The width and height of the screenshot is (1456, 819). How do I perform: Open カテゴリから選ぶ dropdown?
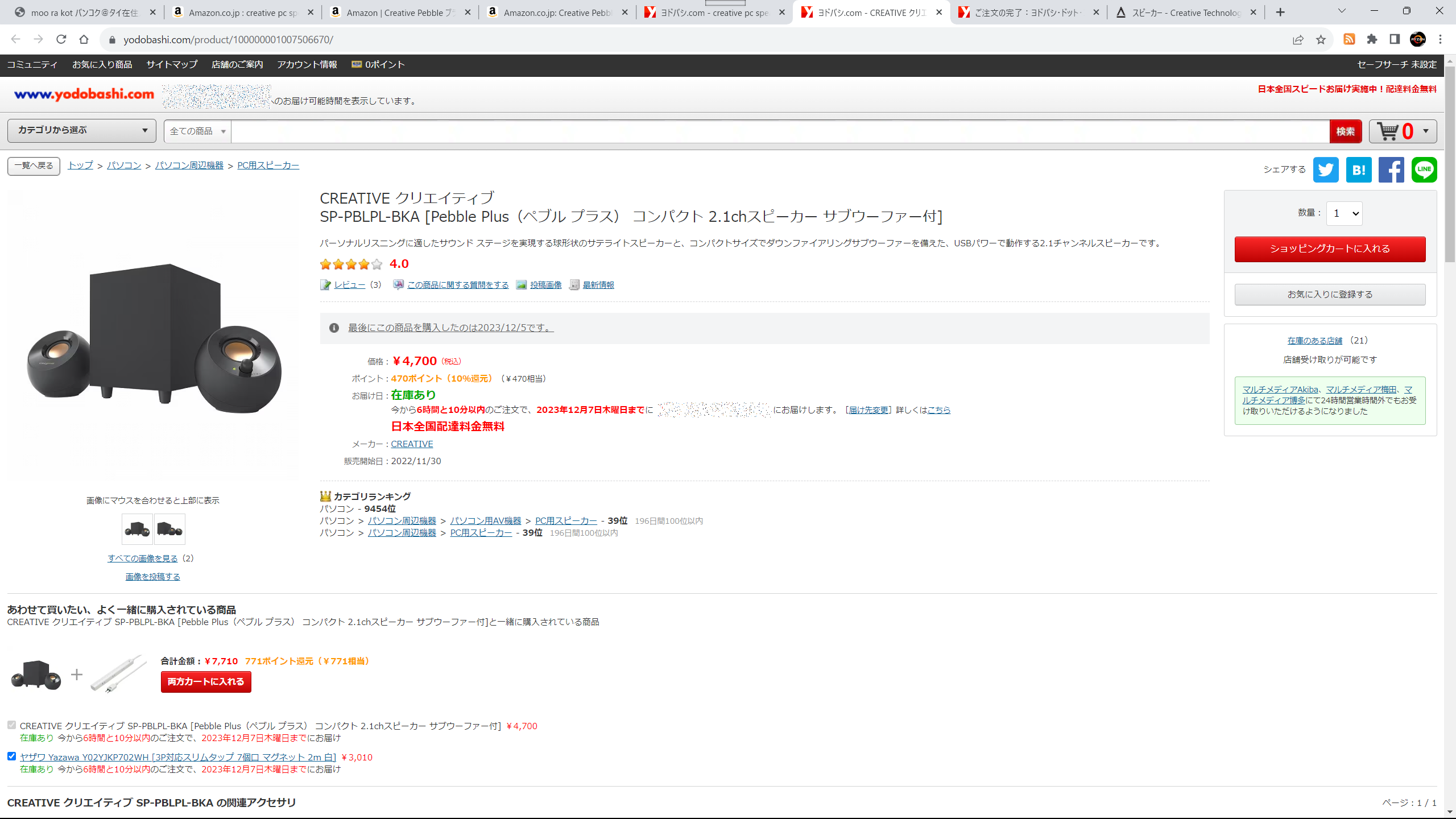pyautogui.click(x=82, y=130)
